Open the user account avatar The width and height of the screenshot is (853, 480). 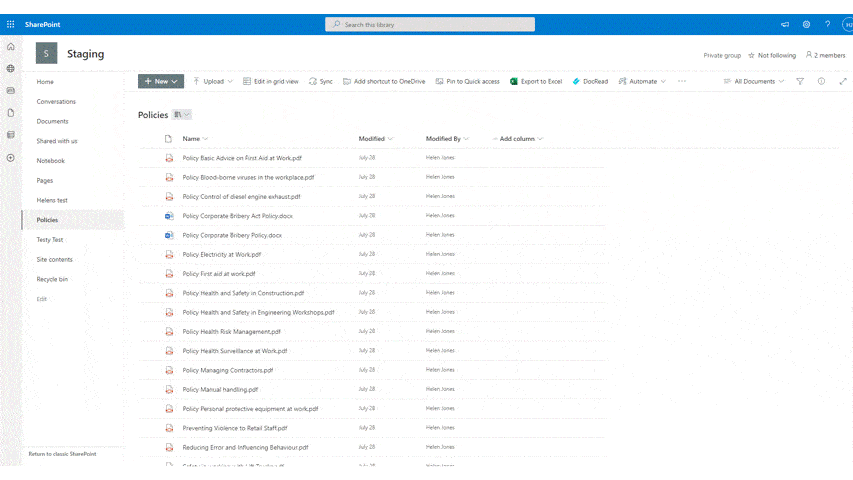848,24
